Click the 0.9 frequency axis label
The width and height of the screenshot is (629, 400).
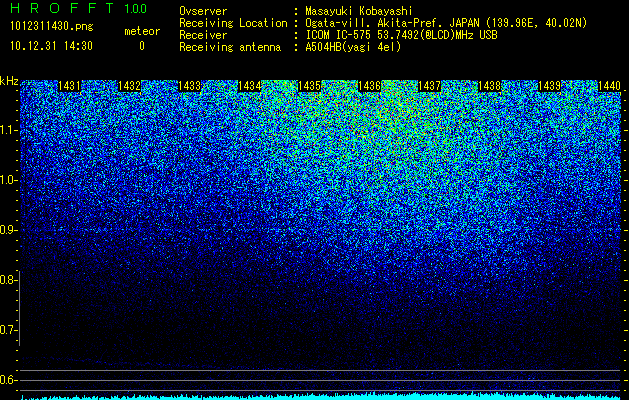pyautogui.click(x=8, y=230)
